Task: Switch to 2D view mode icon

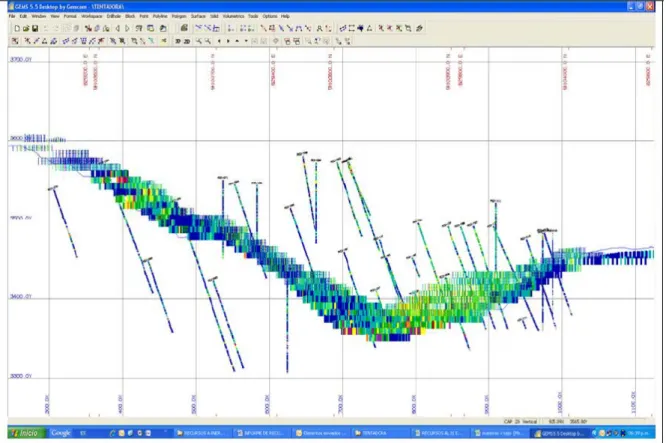Action: tap(186, 41)
